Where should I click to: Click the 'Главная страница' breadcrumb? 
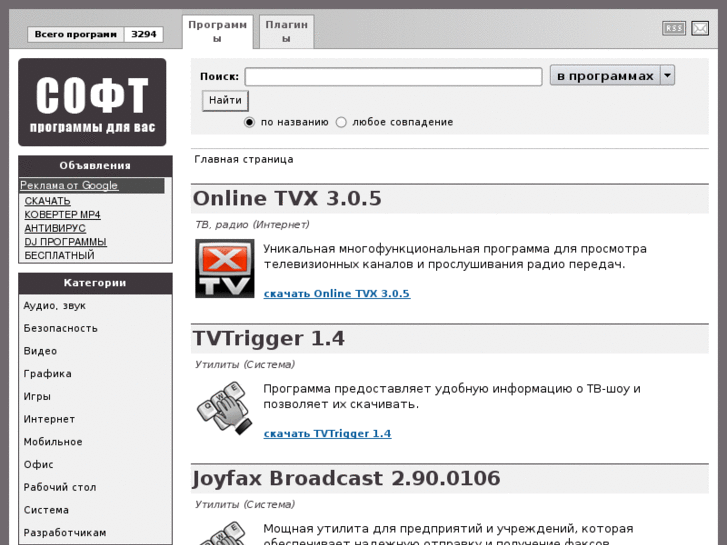244,160
